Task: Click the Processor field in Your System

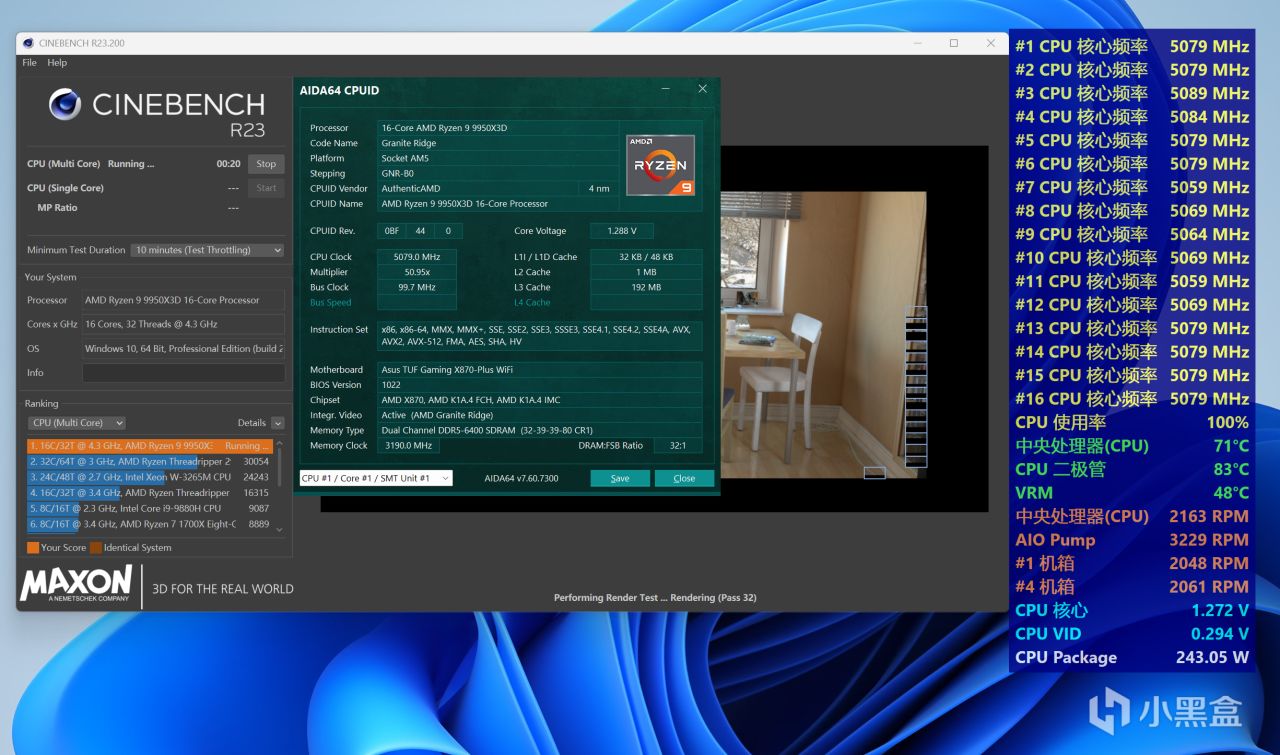Action: (x=183, y=300)
